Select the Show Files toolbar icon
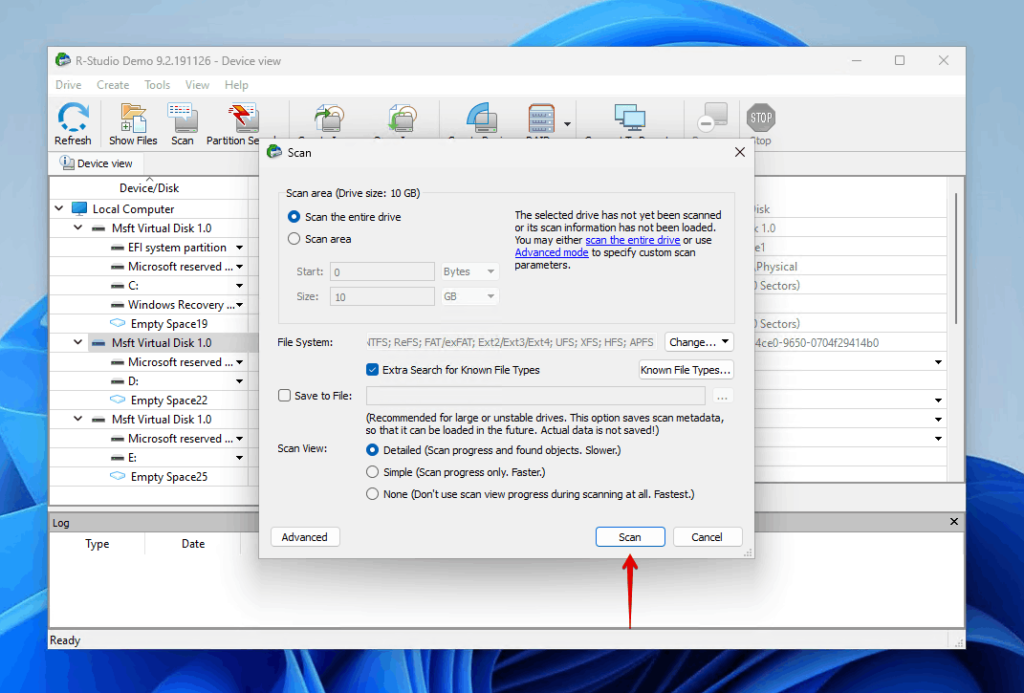 [132, 118]
